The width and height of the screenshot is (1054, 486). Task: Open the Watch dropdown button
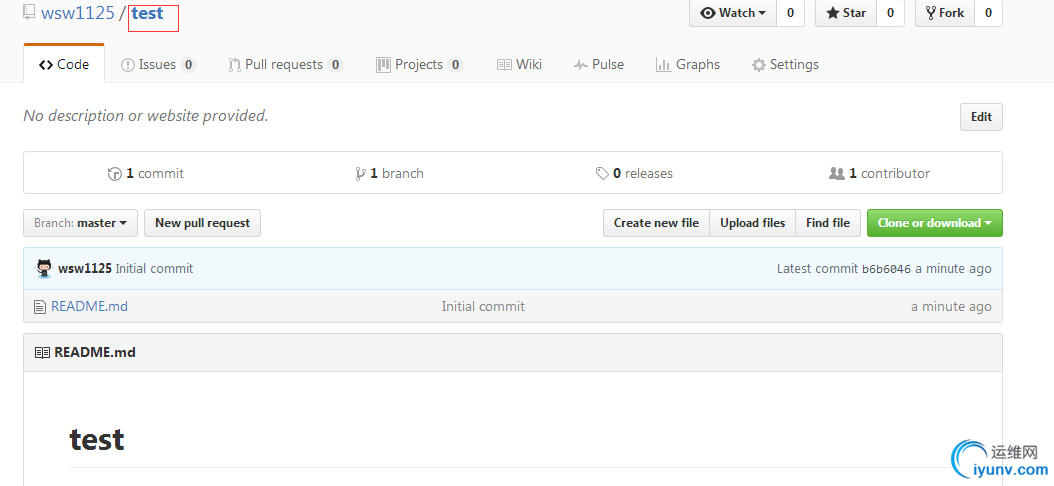pyautogui.click(x=733, y=13)
